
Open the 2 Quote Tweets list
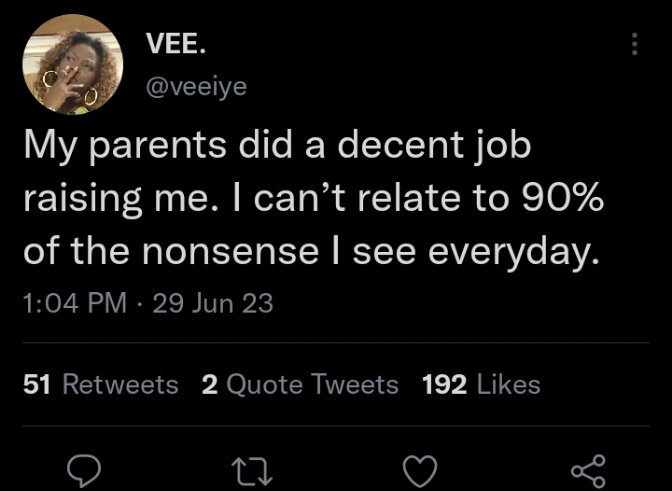(x=300, y=384)
